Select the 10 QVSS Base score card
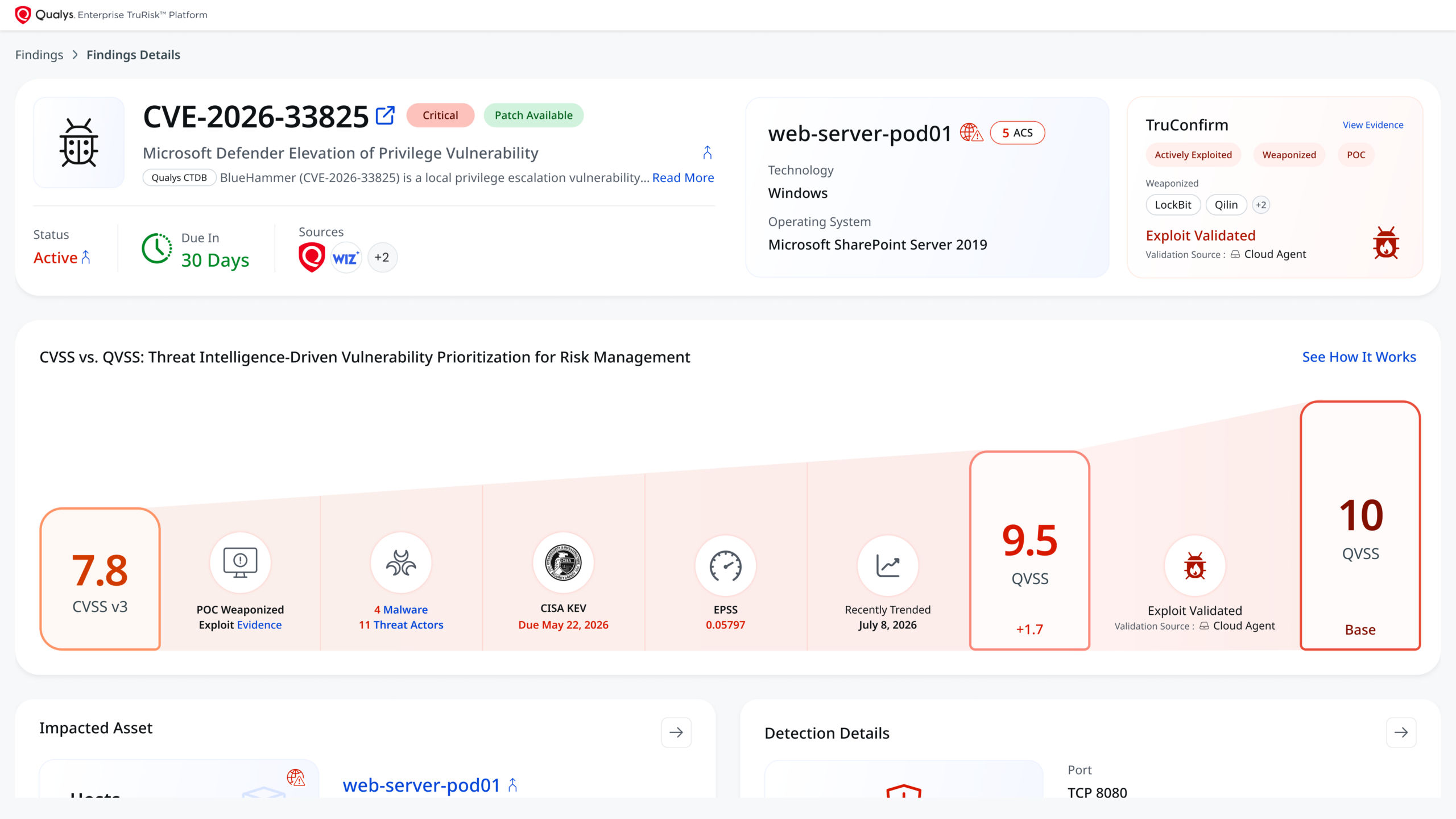This screenshot has height=819, width=1456. point(1360,526)
